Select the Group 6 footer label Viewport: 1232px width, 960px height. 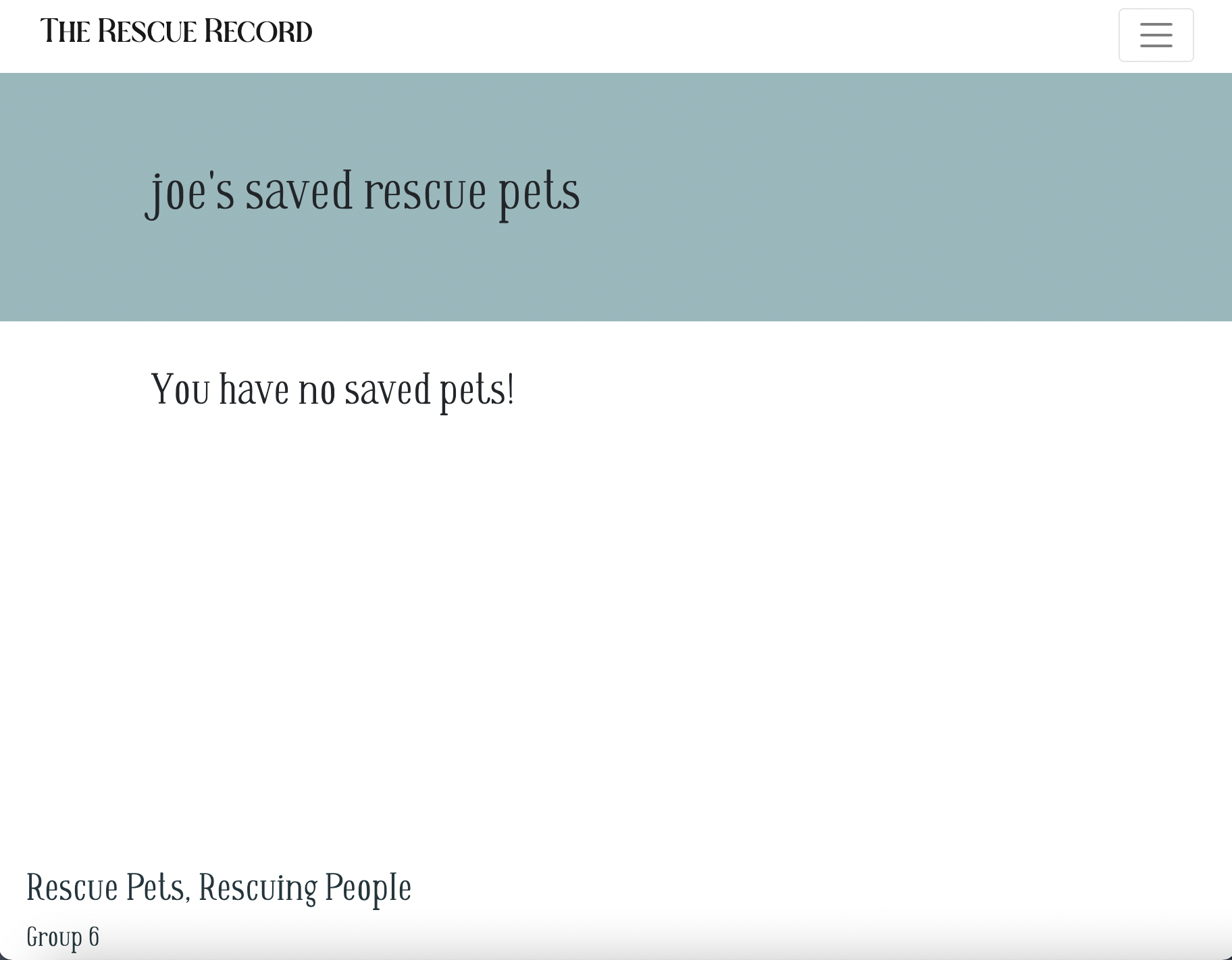point(63,936)
